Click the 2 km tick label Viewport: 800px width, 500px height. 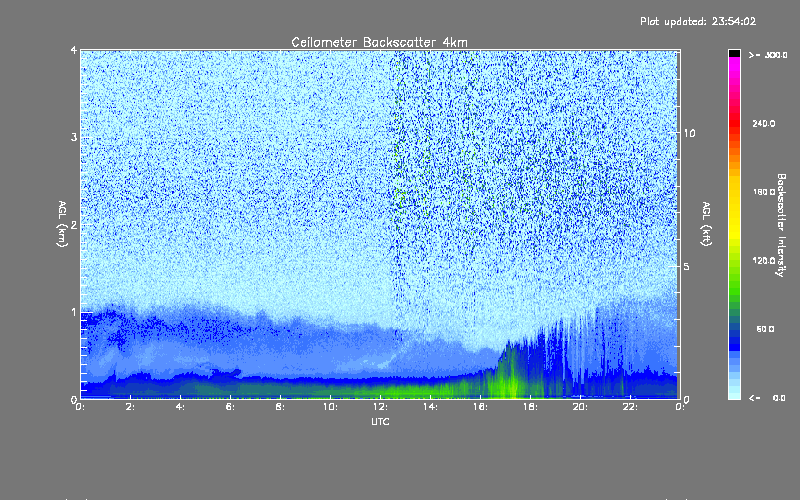pos(74,224)
